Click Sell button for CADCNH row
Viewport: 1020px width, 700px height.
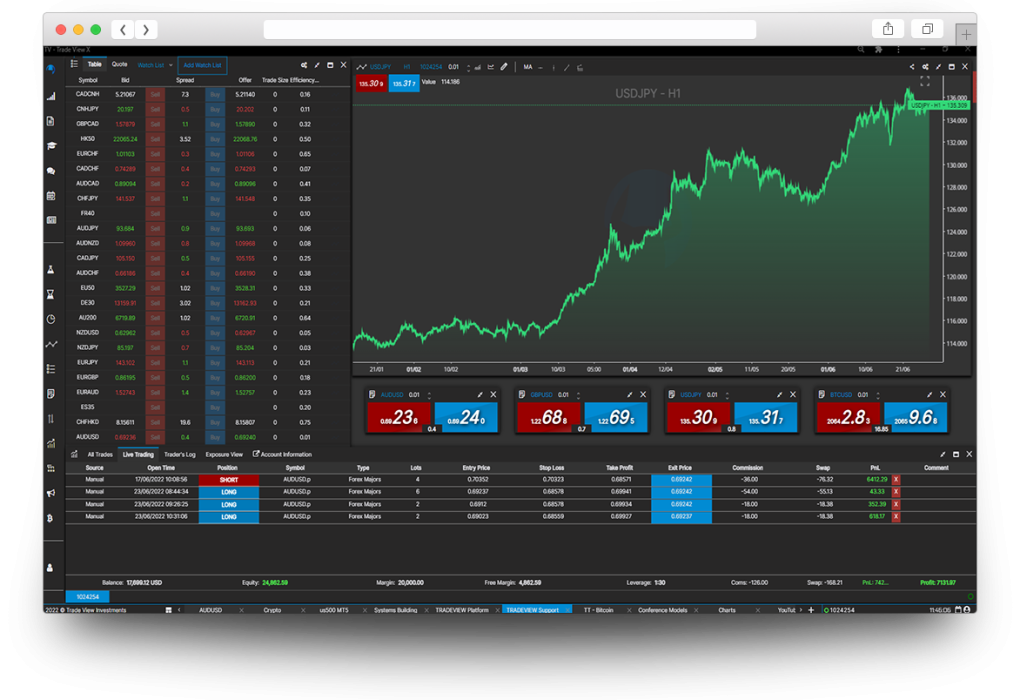pyautogui.click(x=155, y=94)
